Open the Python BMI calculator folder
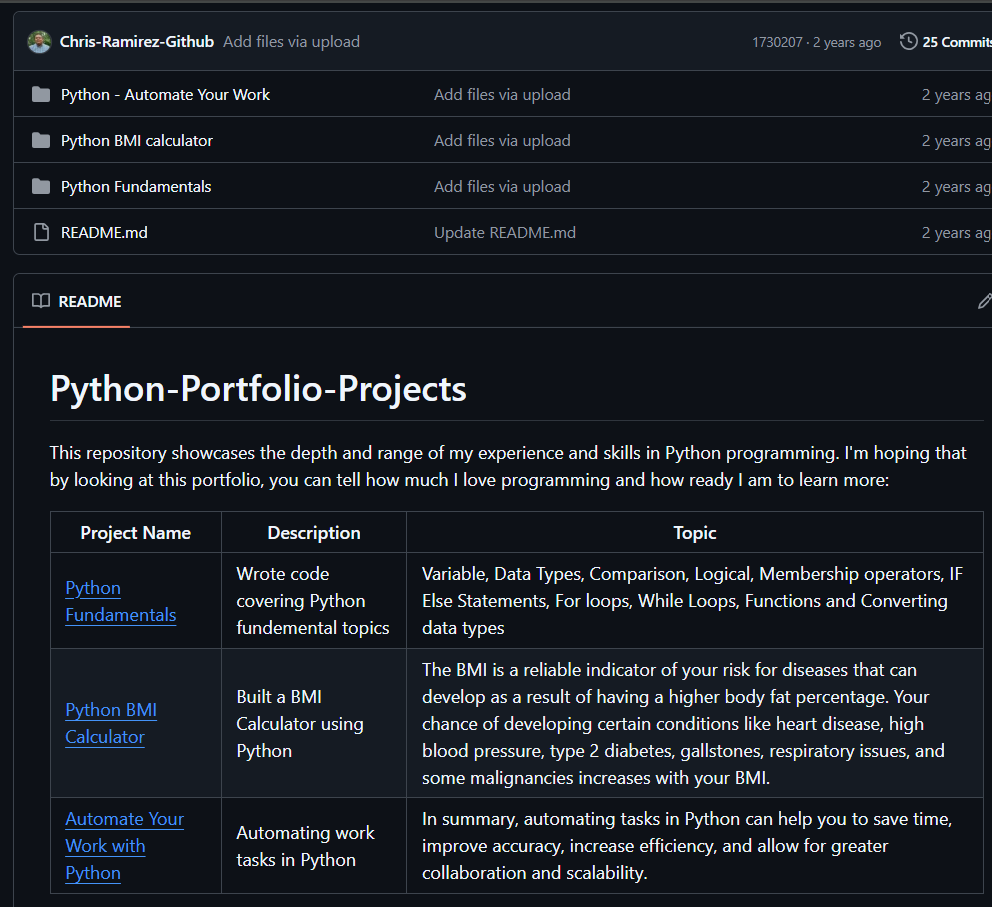 (x=137, y=141)
